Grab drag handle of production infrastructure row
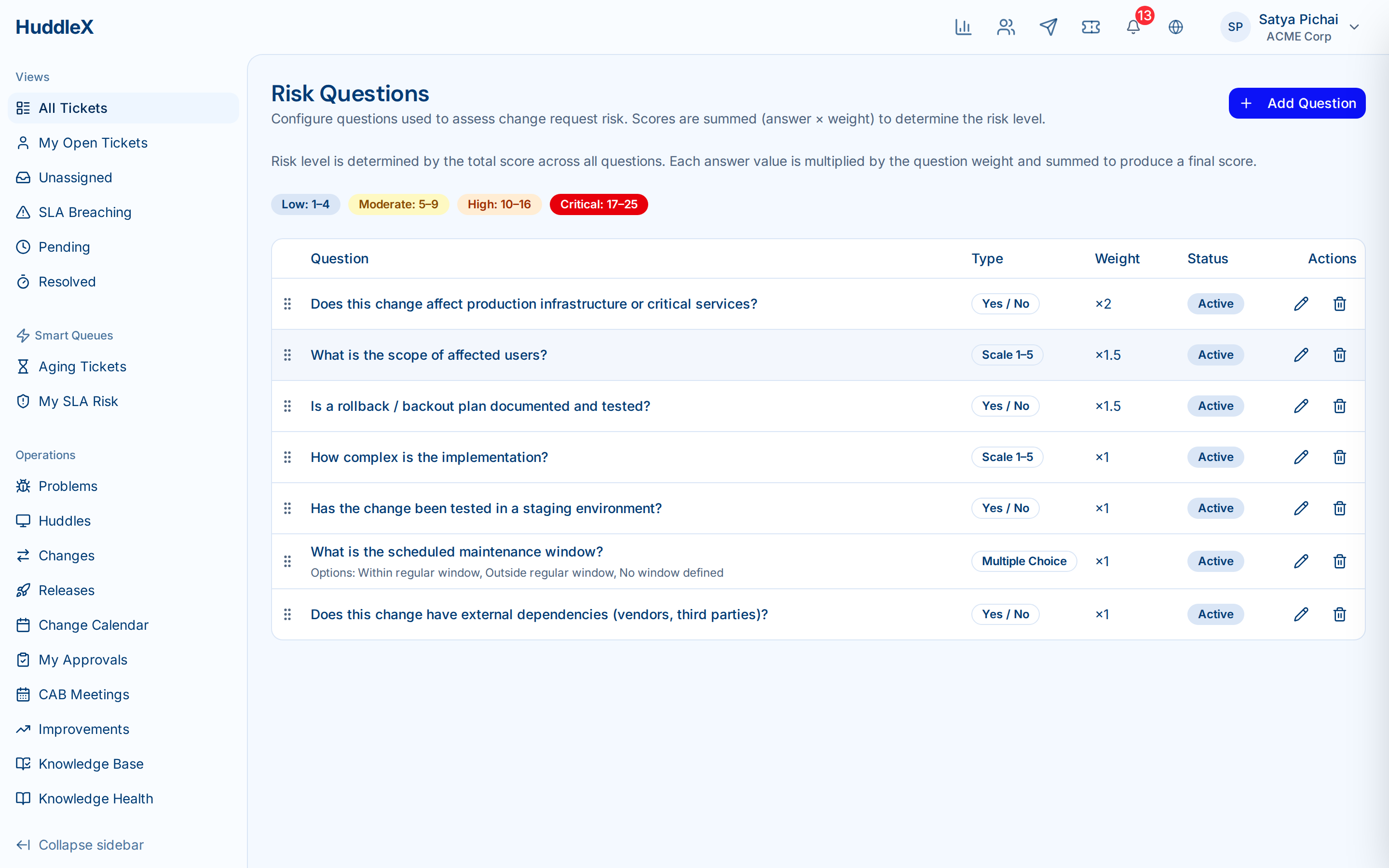The width and height of the screenshot is (1389, 868). (287, 304)
